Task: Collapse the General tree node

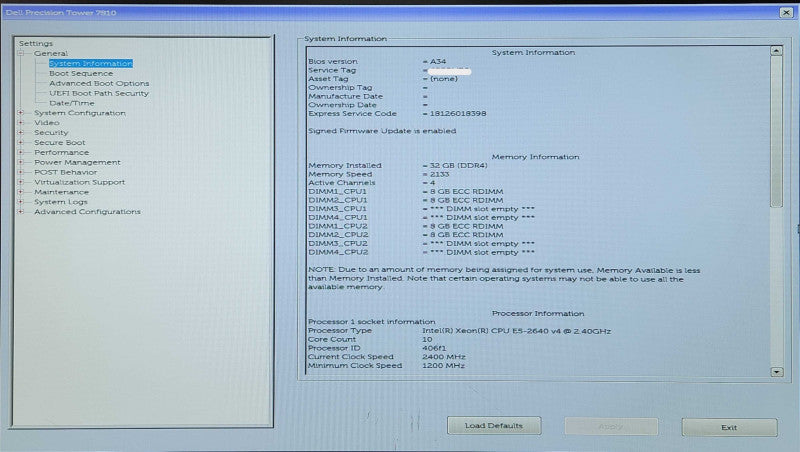Action: click(21, 53)
